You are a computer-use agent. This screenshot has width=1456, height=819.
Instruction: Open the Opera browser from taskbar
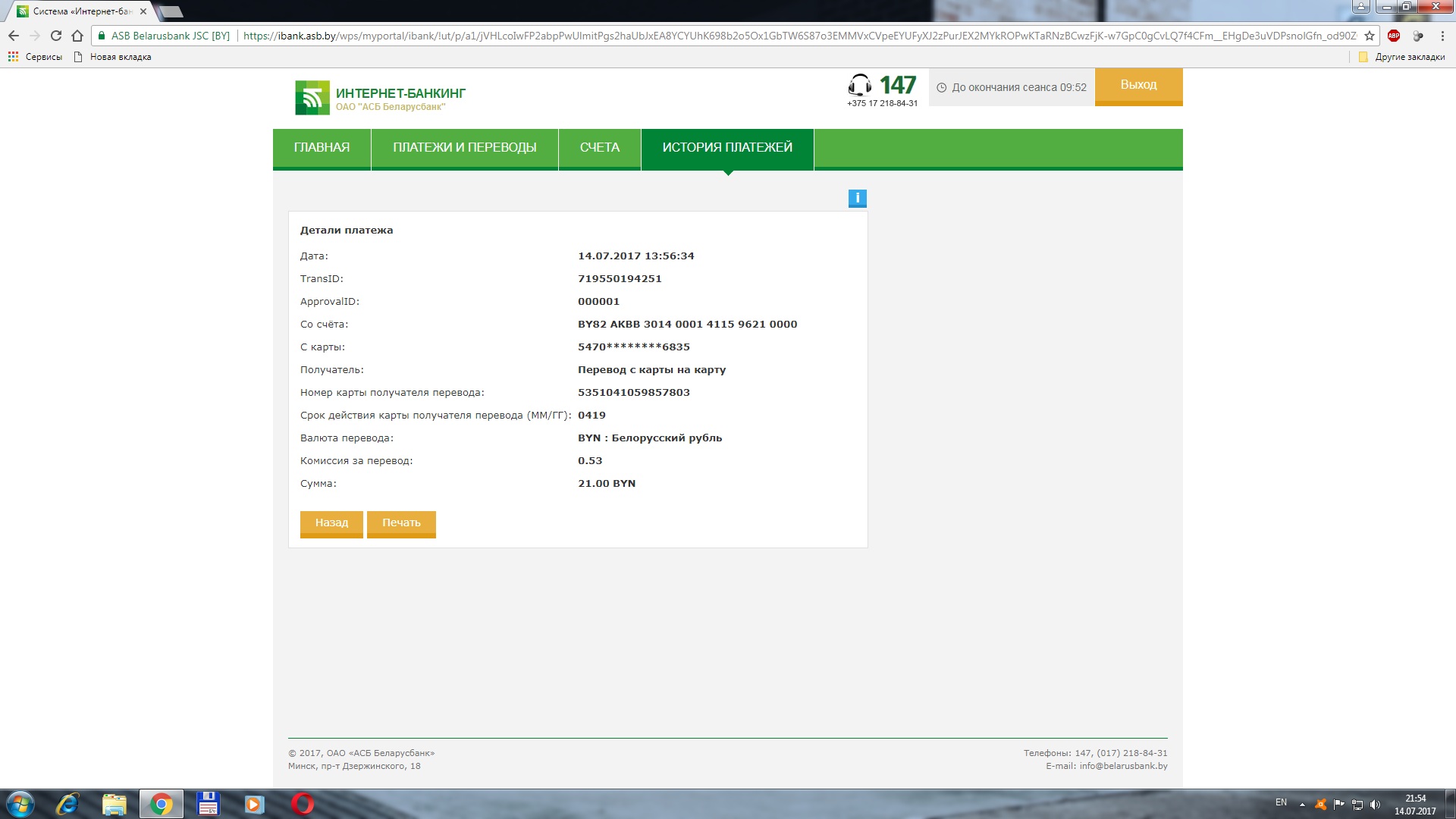302,804
